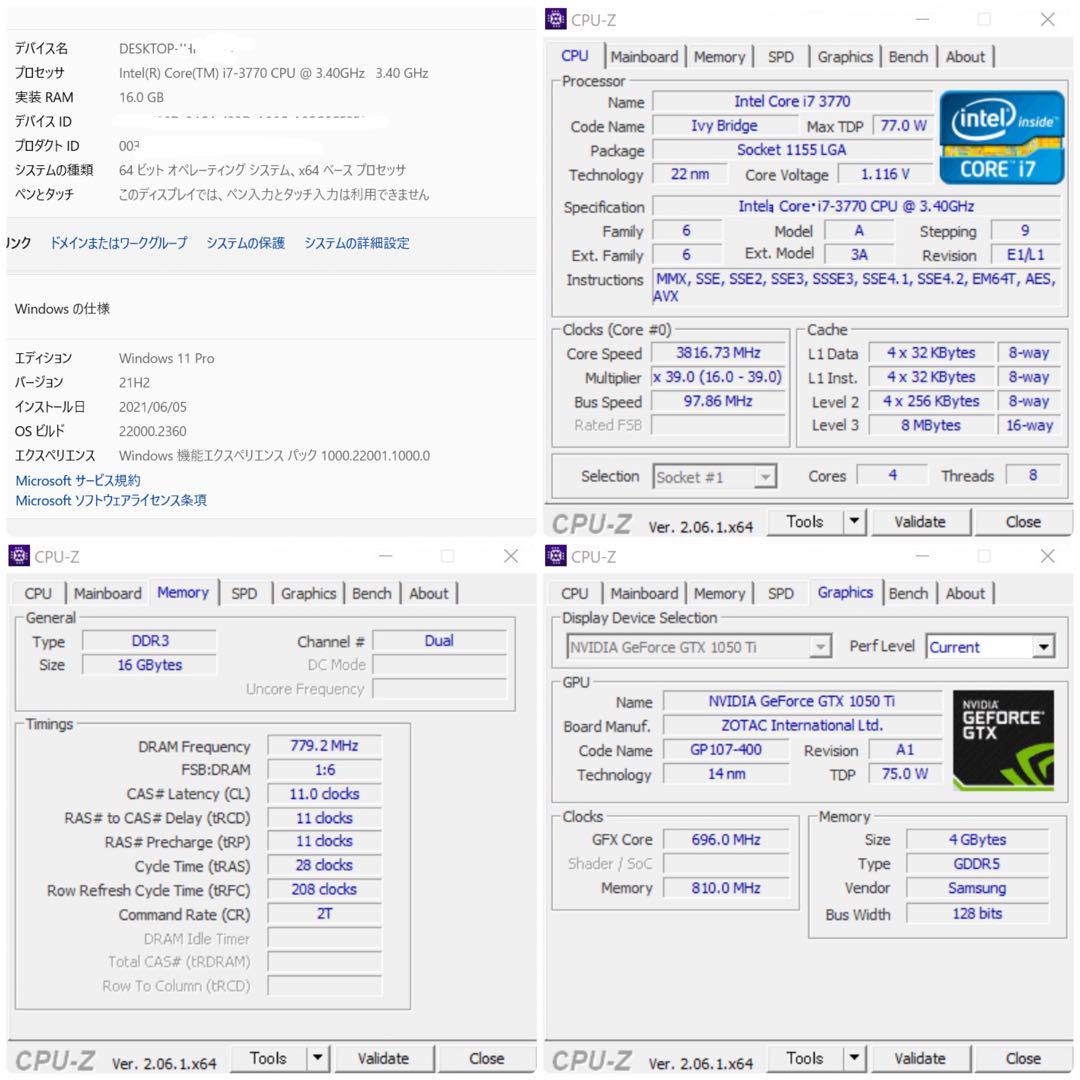Open the About tab in the CPU tab window
The width and height of the screenshot is (1080, 1080).
click(x=965, y=56)
